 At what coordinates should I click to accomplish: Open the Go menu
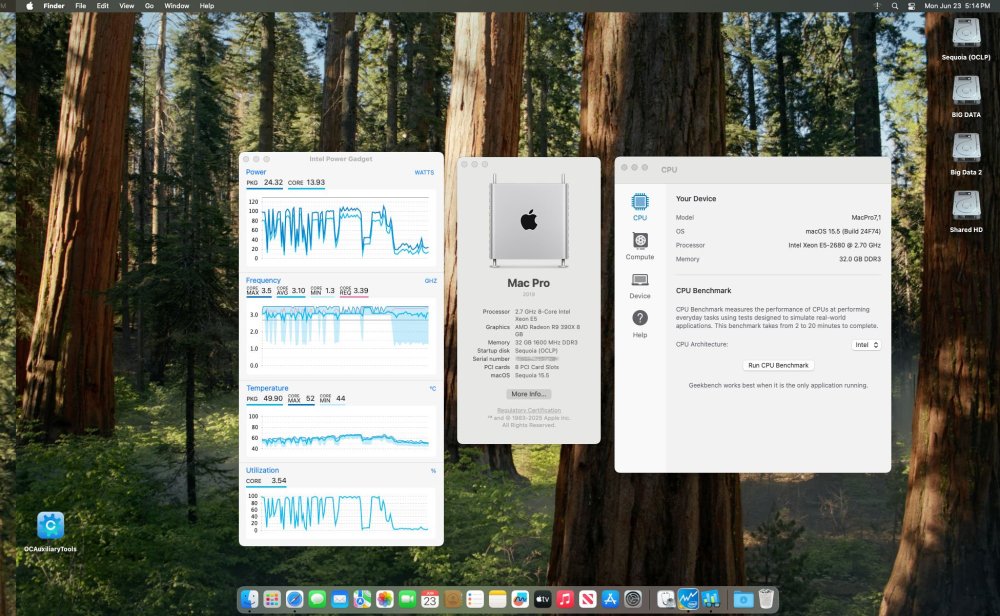[149, 6]
